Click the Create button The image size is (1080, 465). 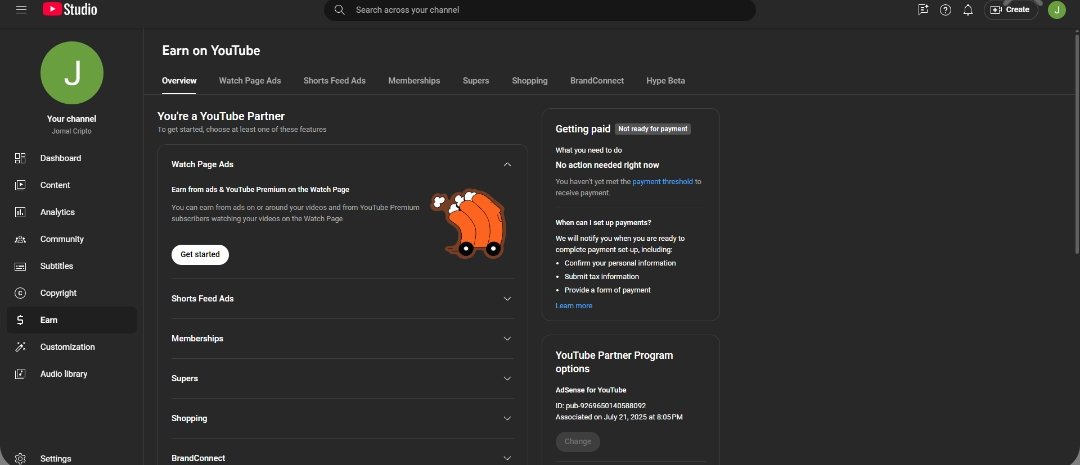tap(1010, 10)
